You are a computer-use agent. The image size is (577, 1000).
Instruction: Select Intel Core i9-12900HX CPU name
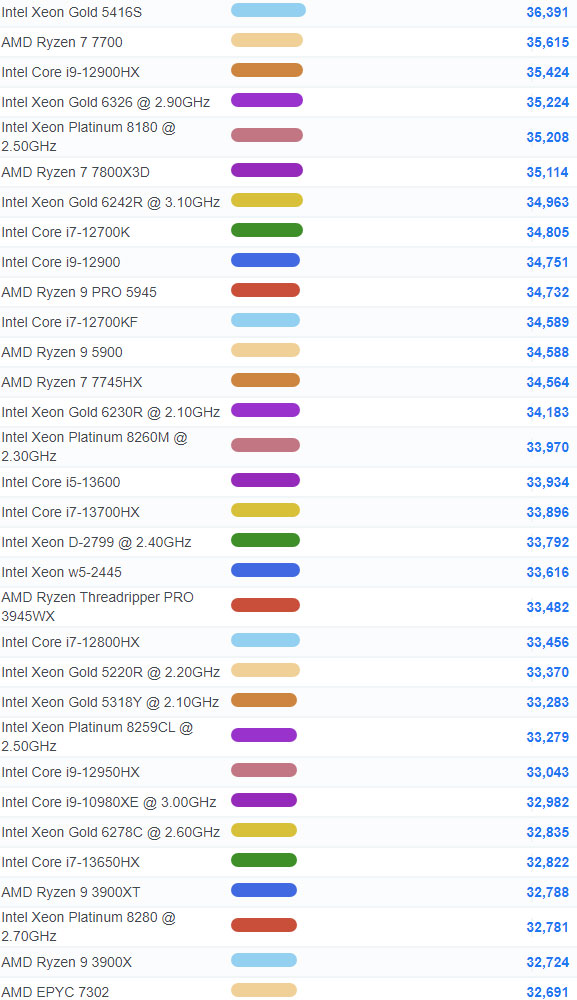tap(70, 72)
